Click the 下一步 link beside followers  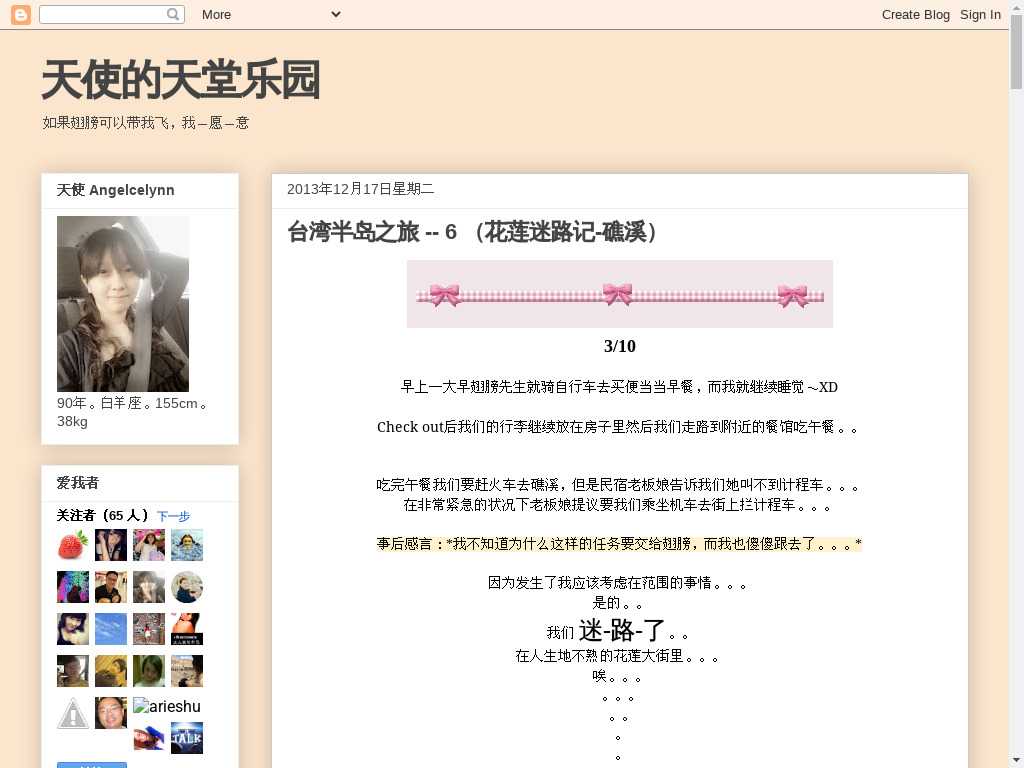[x=173, y=517]
